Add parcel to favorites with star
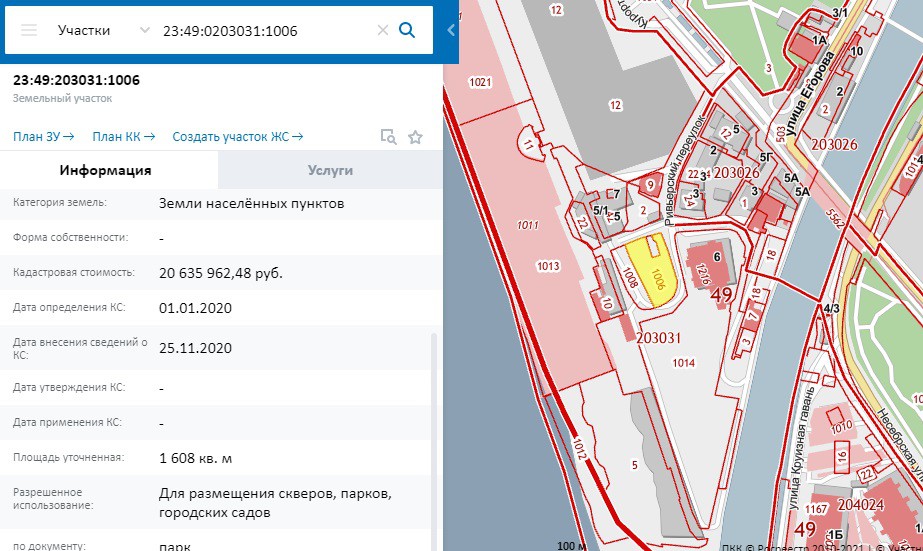The height and width of the screenshot is (551, 923). click(416, 137)
